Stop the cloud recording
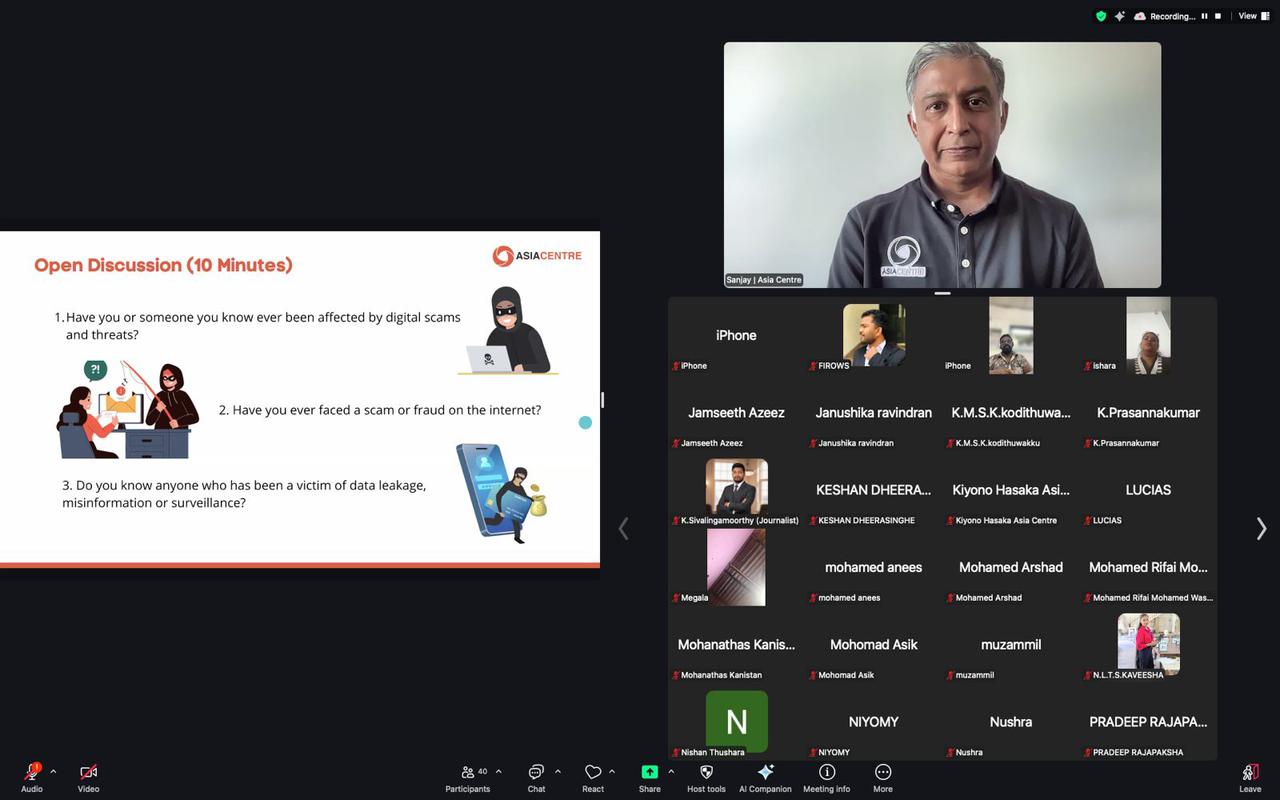 click(x=1218, y=16)
